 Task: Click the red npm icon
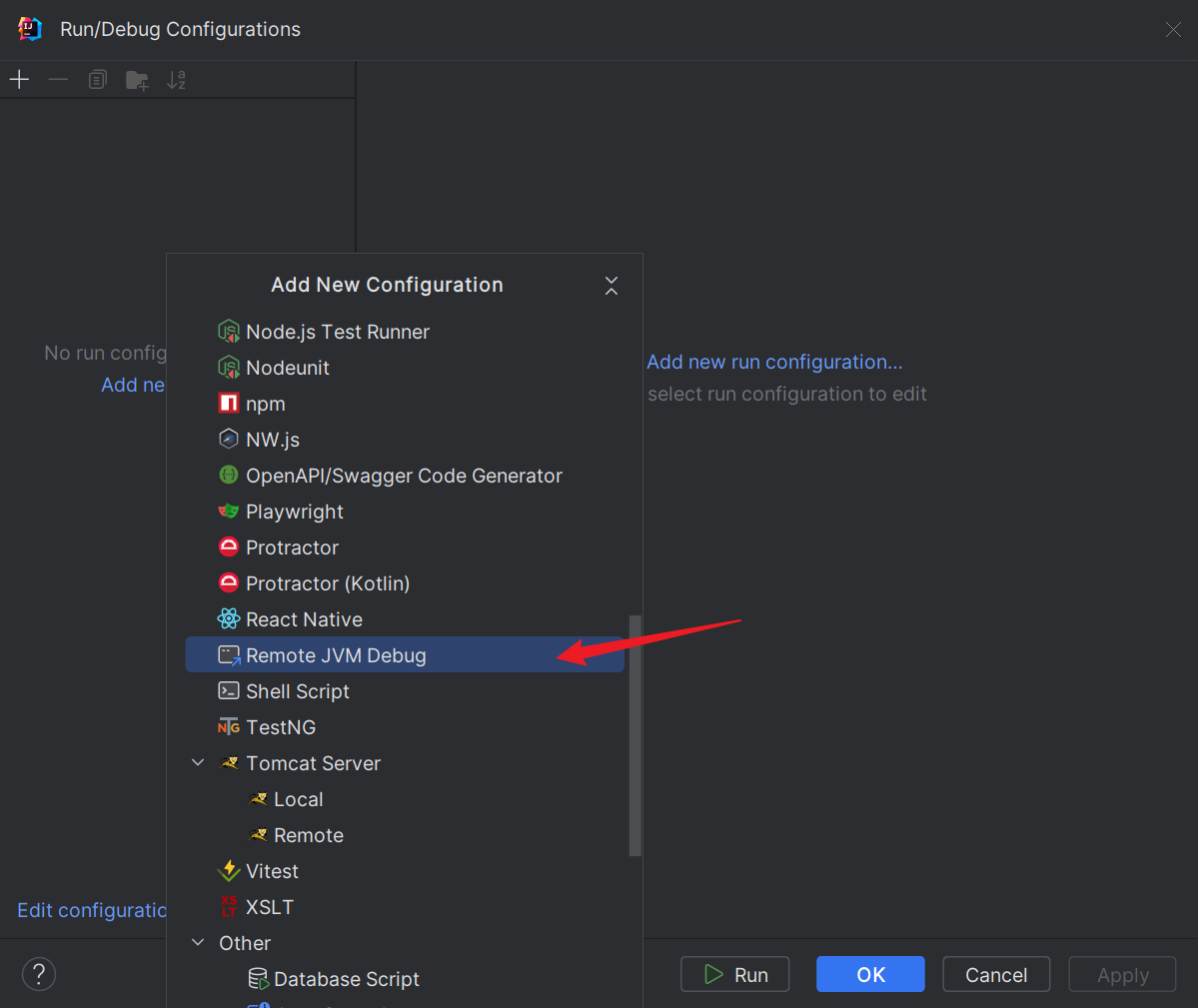(229, 404)
